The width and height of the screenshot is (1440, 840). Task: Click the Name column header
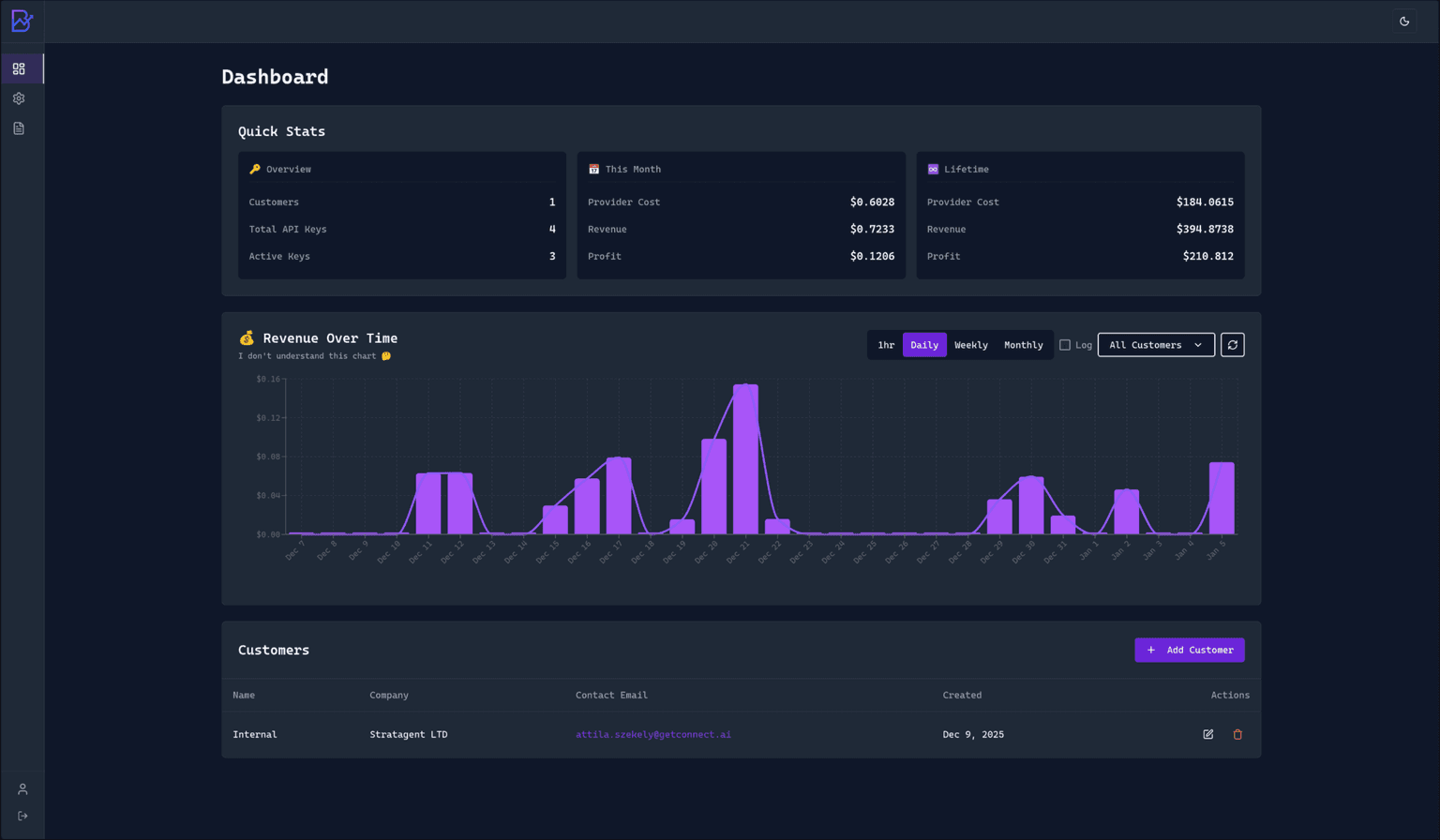244,696
